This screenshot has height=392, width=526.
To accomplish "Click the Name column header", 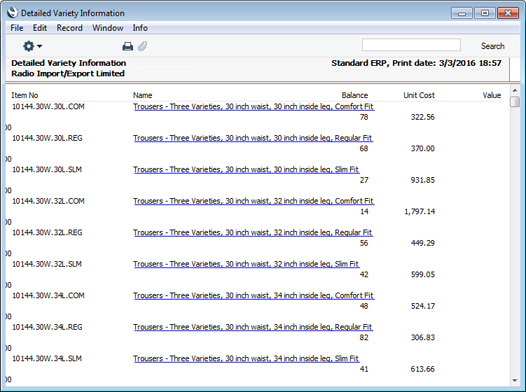I will (x=143, y=95).
